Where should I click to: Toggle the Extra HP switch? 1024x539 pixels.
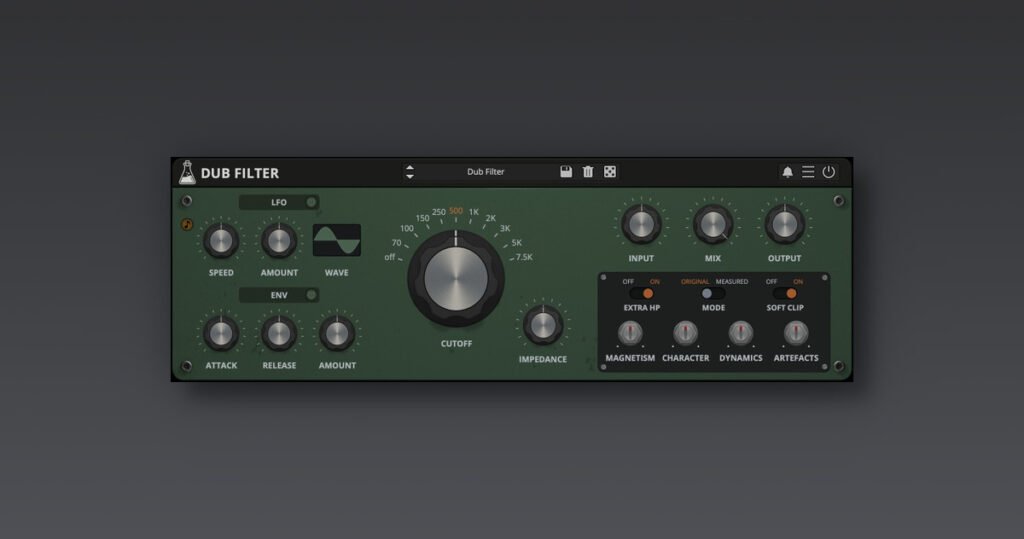click(x=641, y=293)
